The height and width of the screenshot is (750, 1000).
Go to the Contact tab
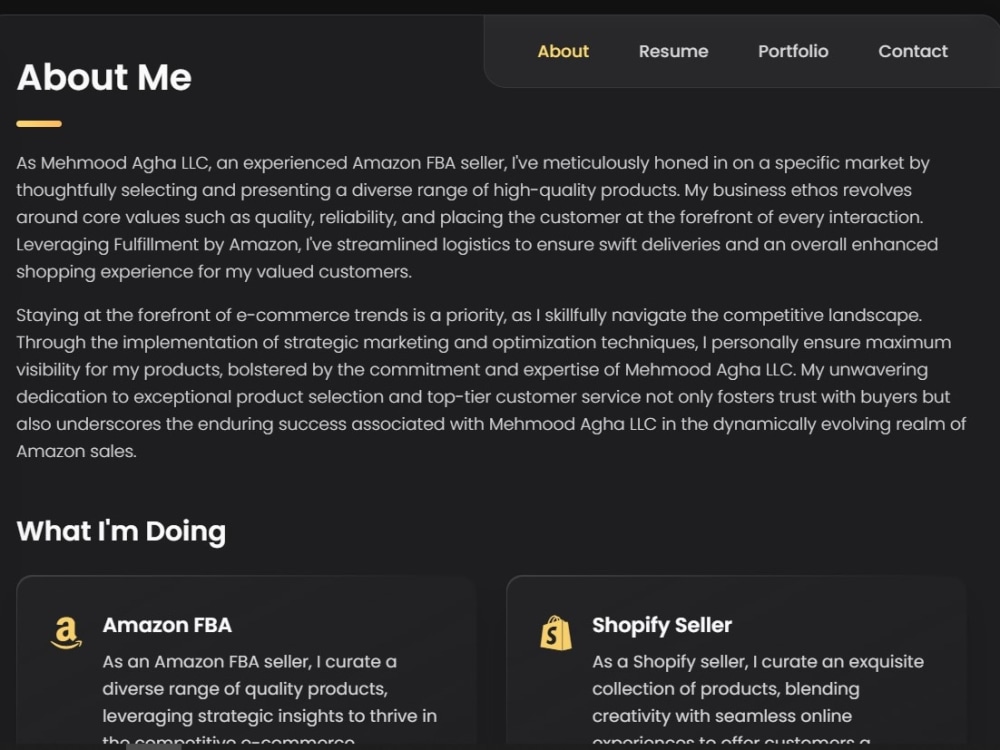pyautogui.click(x=913, y=51)
